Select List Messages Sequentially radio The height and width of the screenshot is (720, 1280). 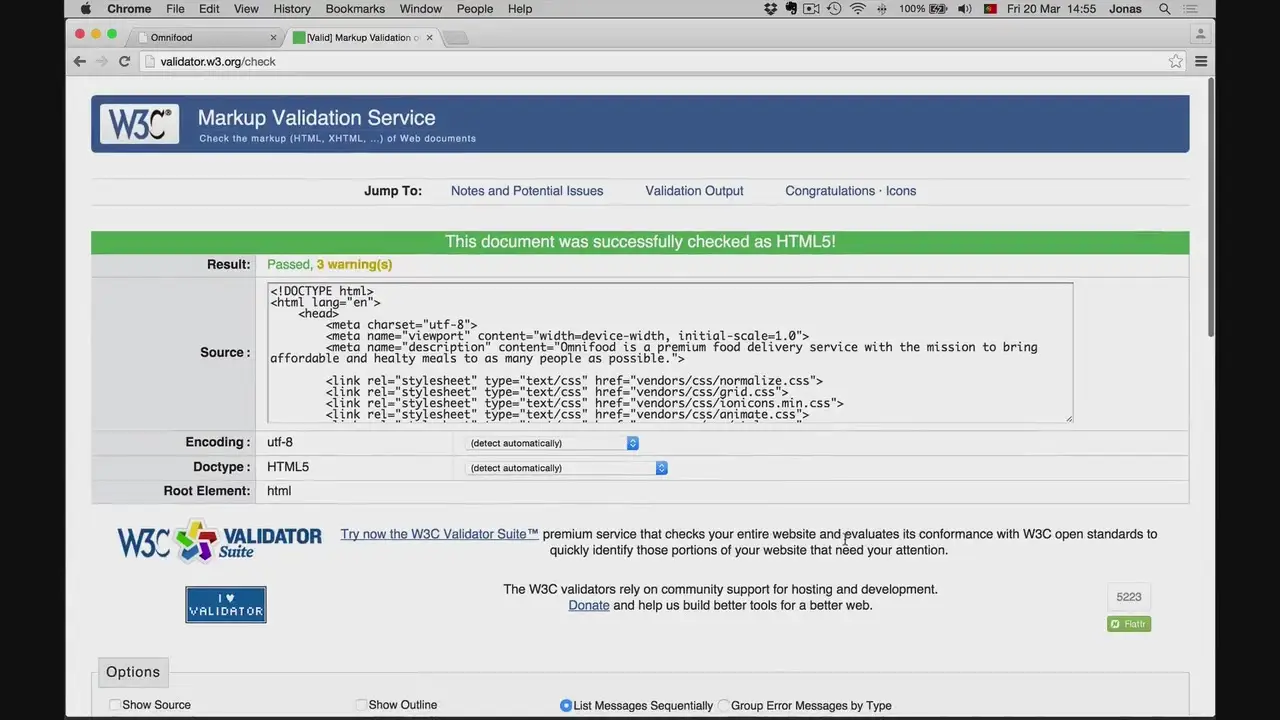click(x=566, y=705)
